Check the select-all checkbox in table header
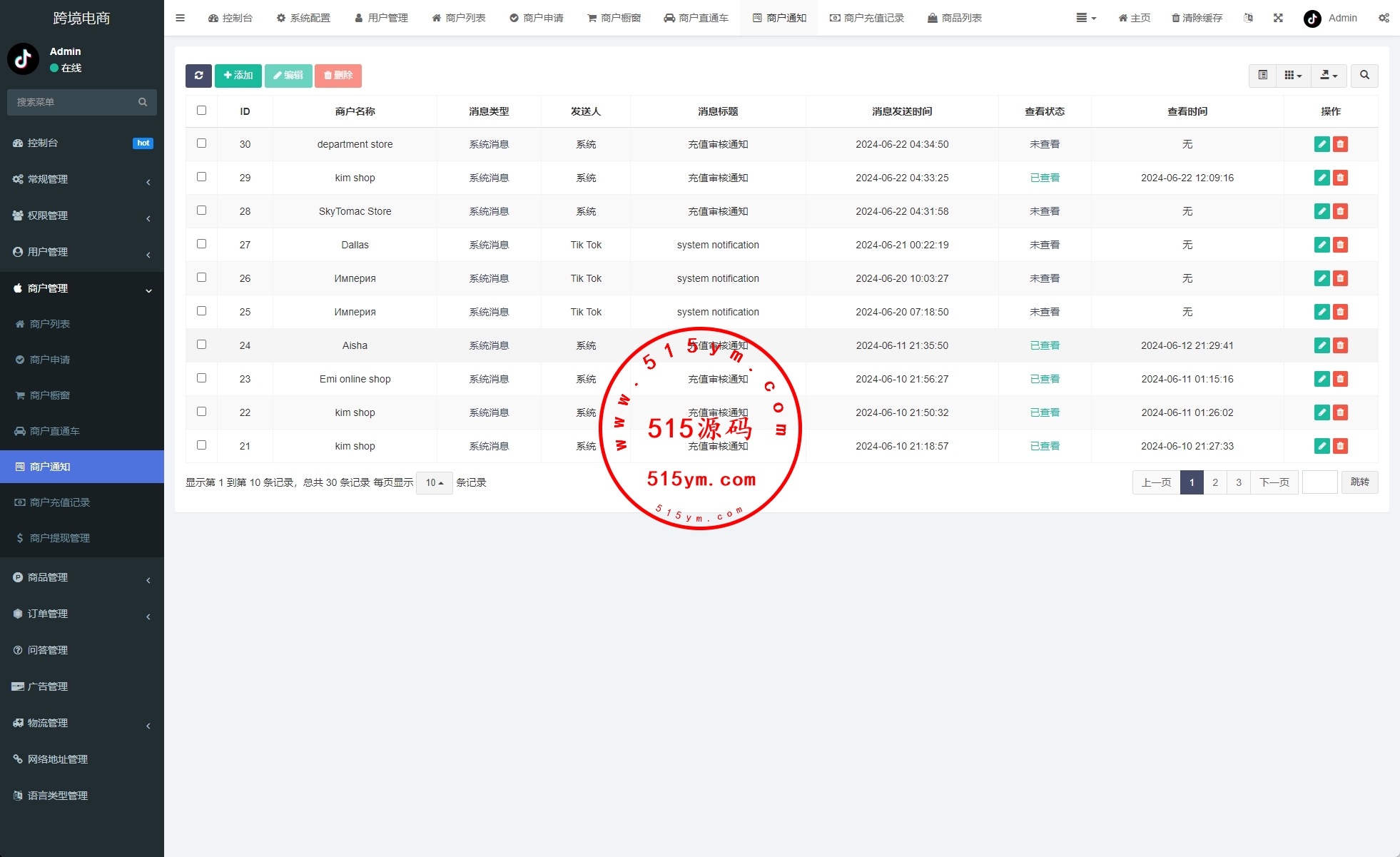Screen dimensions: 1400x857 201,111
